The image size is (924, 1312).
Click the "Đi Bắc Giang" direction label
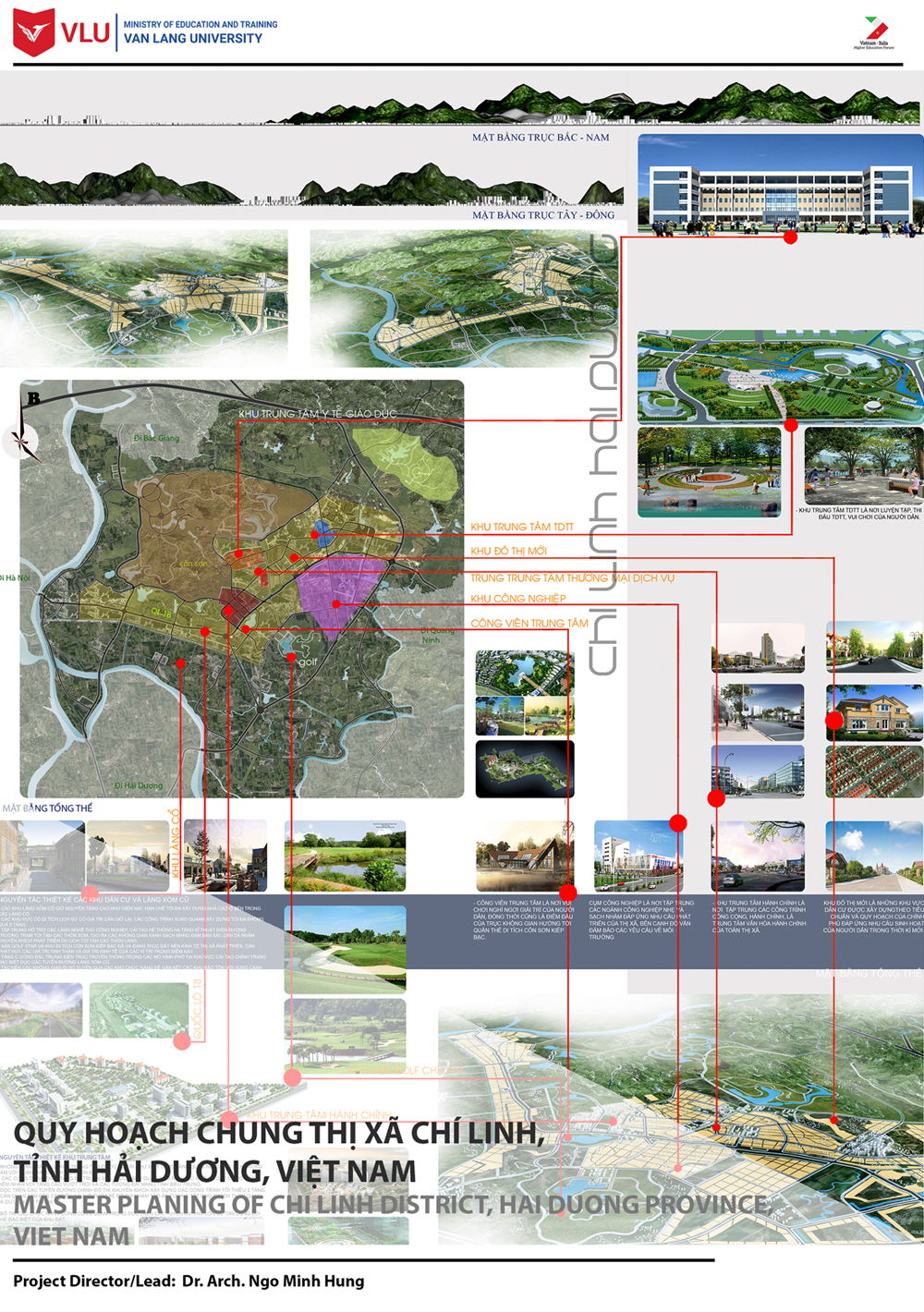[x=157, y=438]
